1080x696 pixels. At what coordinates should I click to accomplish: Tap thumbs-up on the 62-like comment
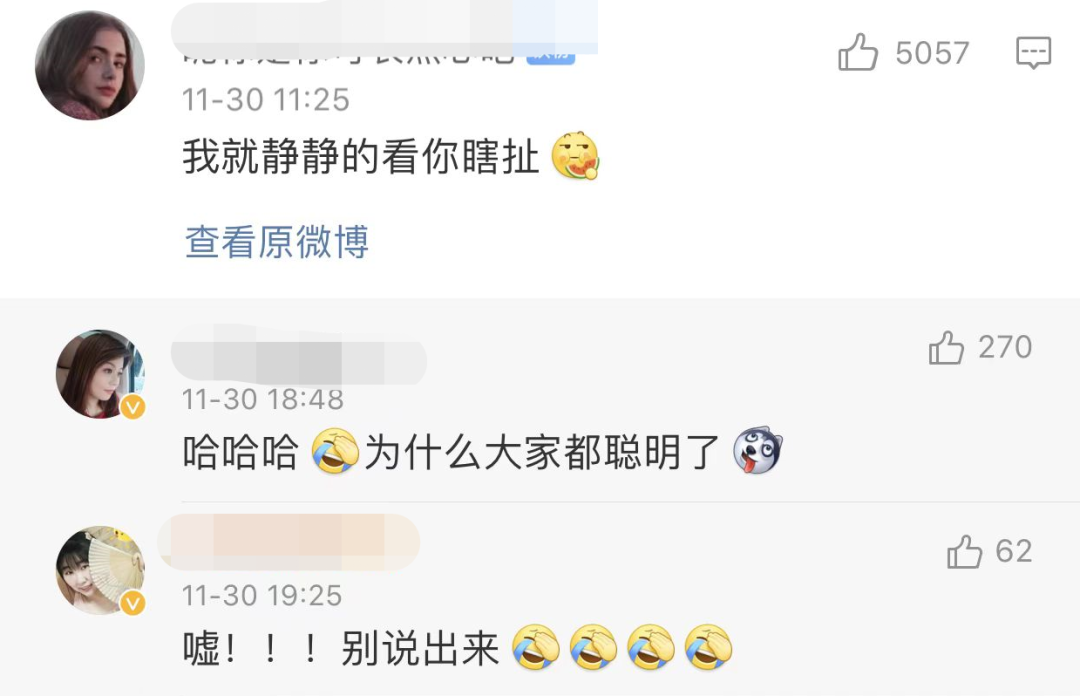pyautogui.click(x=964, y=551)
